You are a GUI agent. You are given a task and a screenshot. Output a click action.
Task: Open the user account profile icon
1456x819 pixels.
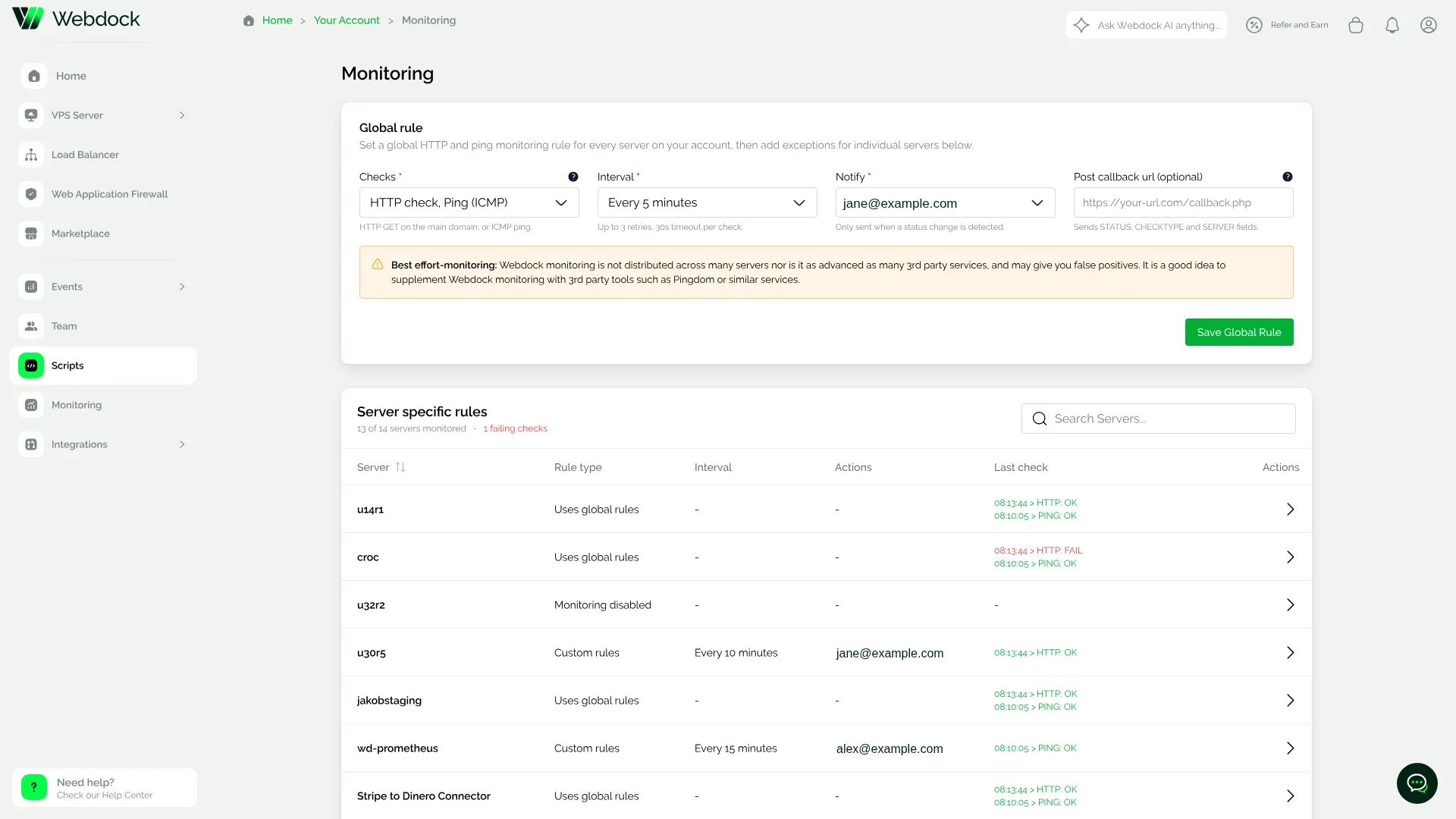(x=1429, y=25)
